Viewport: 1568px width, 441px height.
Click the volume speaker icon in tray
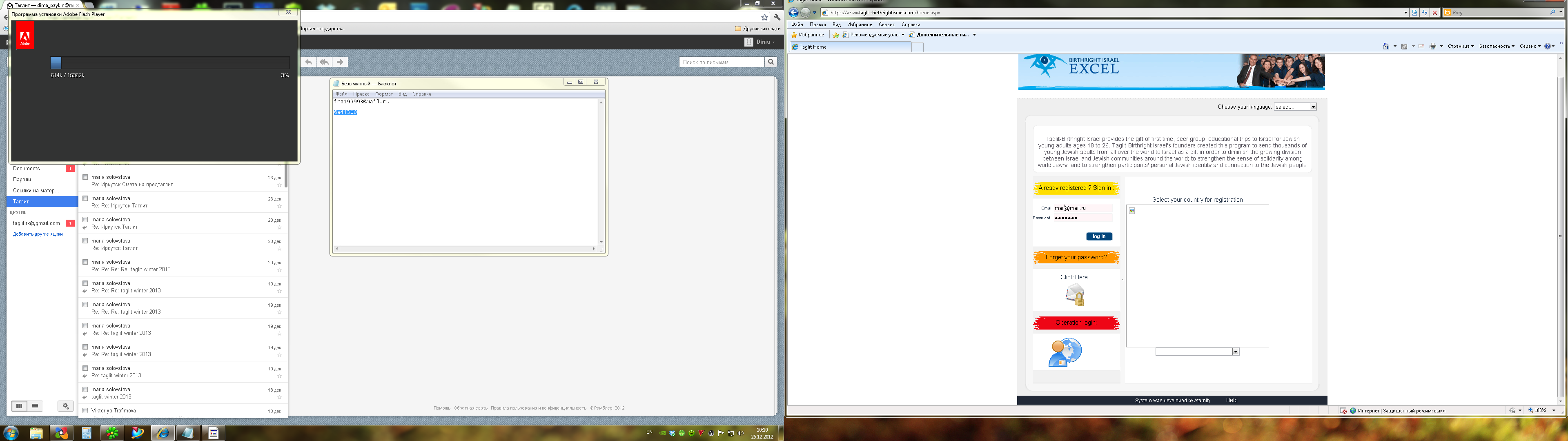click(x=740, y=433)
